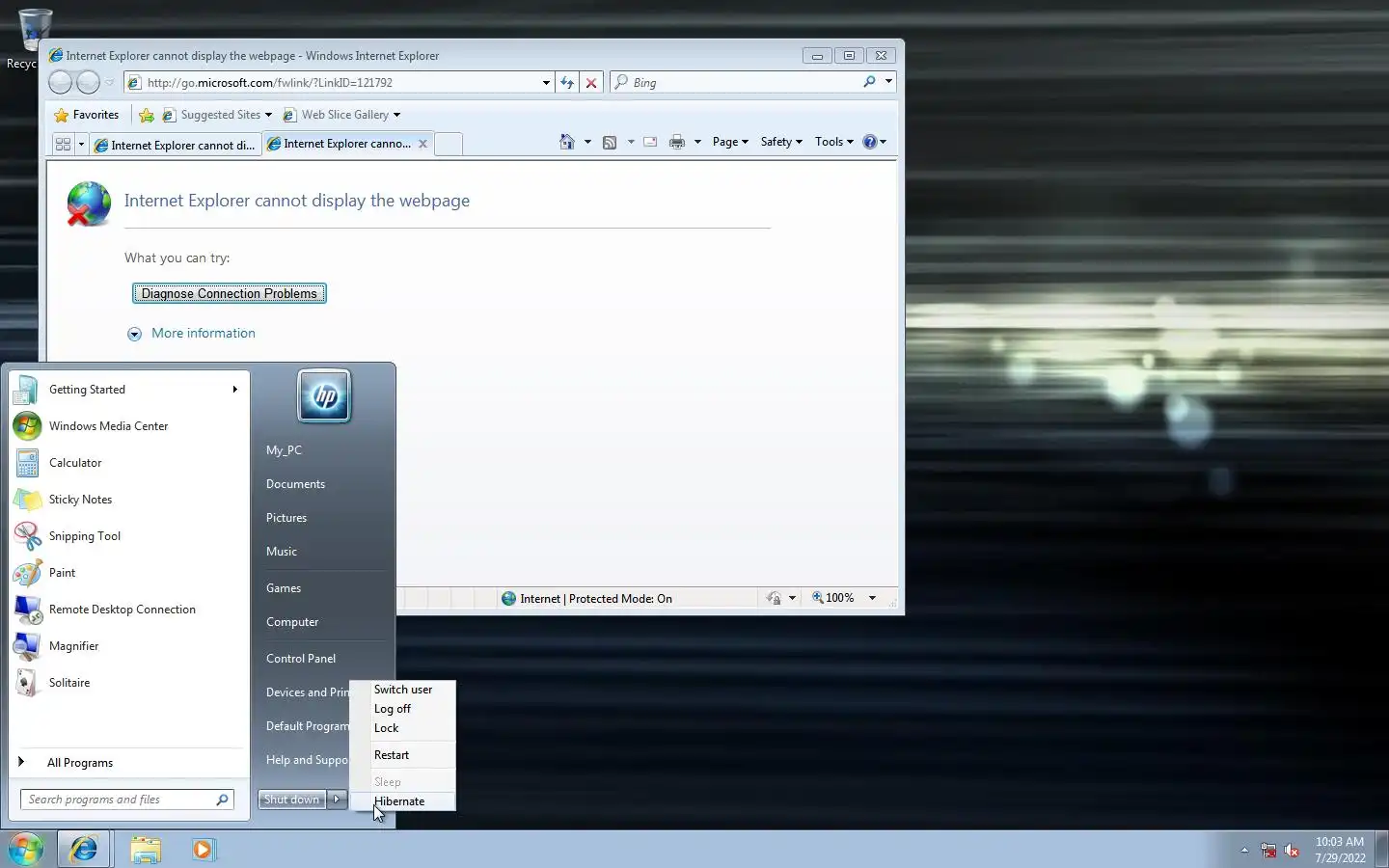Open the Safety menu dropdown
The image size is (1389, 868).
pyautogui.click(x=781, y=142)
